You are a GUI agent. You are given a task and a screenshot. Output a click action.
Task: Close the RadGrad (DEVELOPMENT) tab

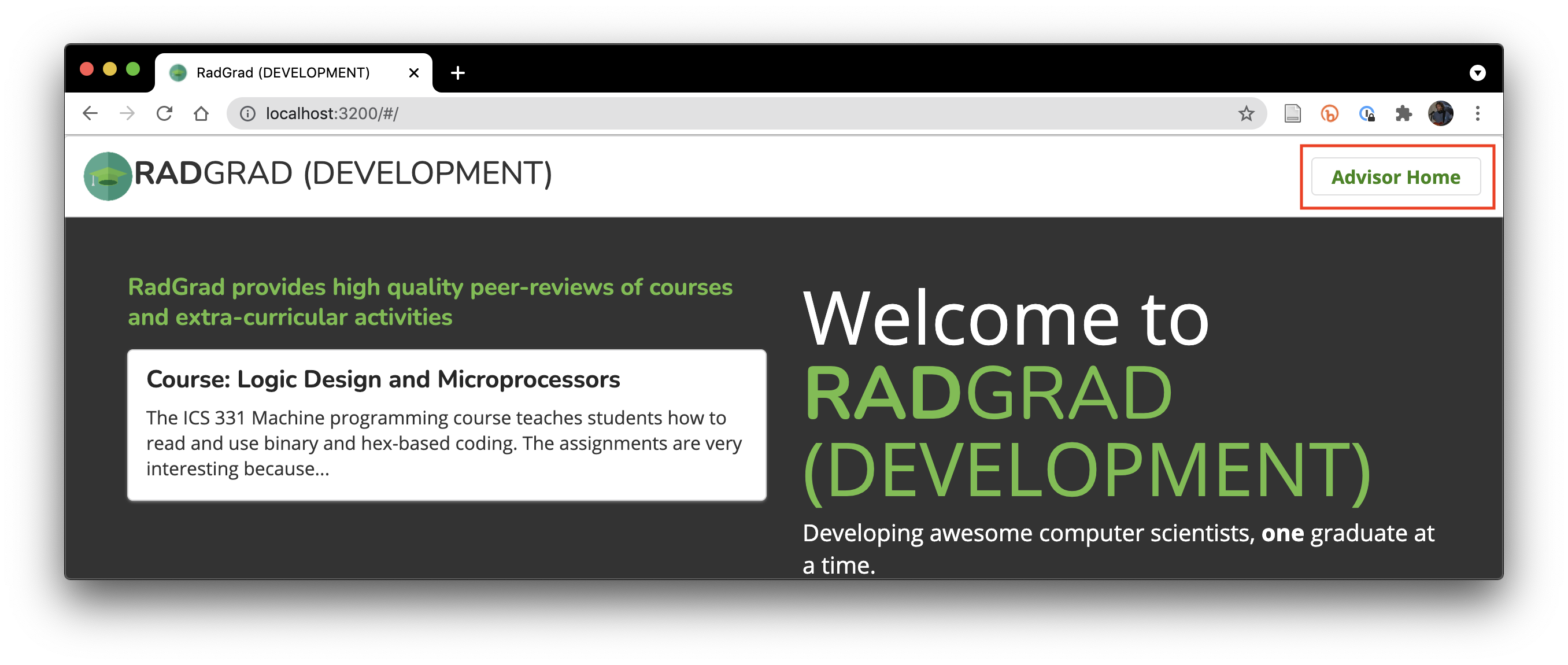[414, 73]
